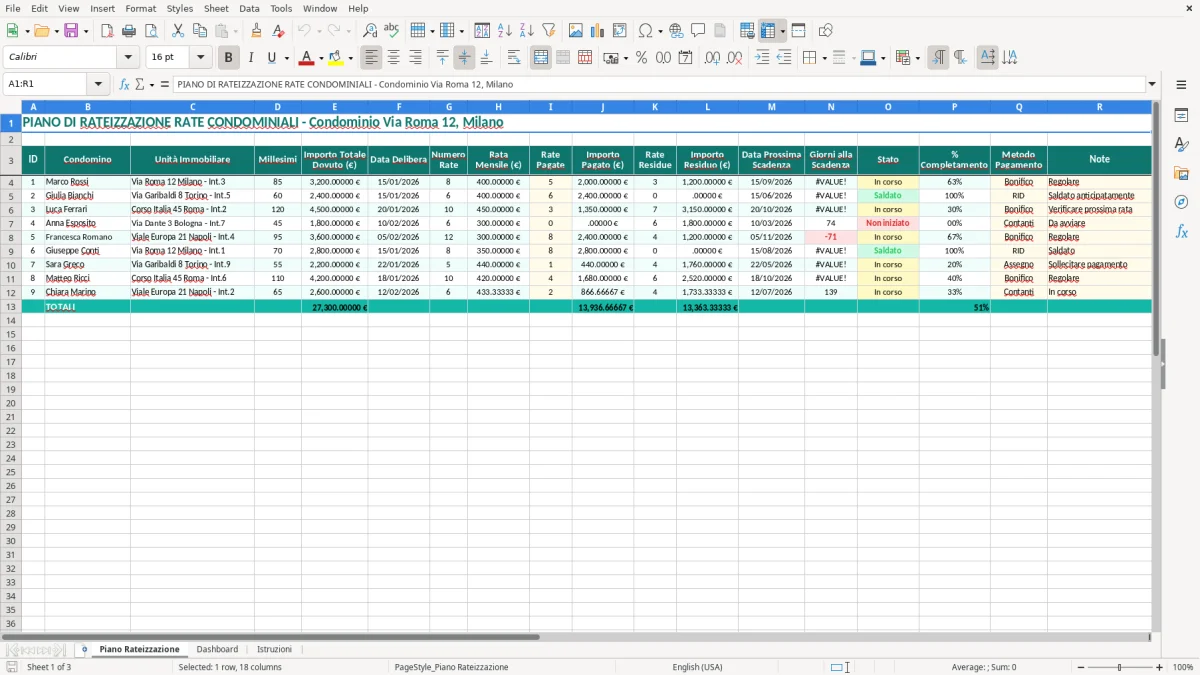The height and width of the screenshot is (675, 1200).
Task: Click the Copy icon
Action: click(x=200, y=31)
